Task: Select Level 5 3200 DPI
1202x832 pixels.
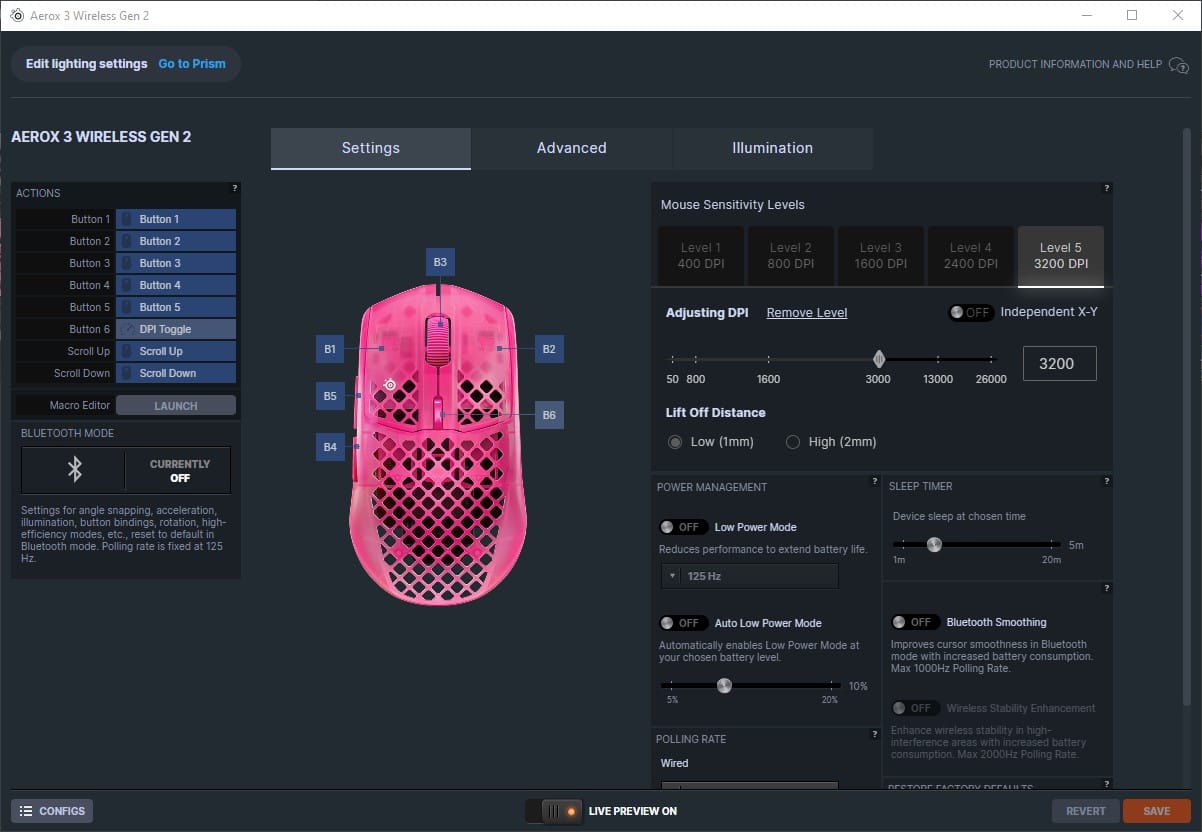Action: point(1061,256)
